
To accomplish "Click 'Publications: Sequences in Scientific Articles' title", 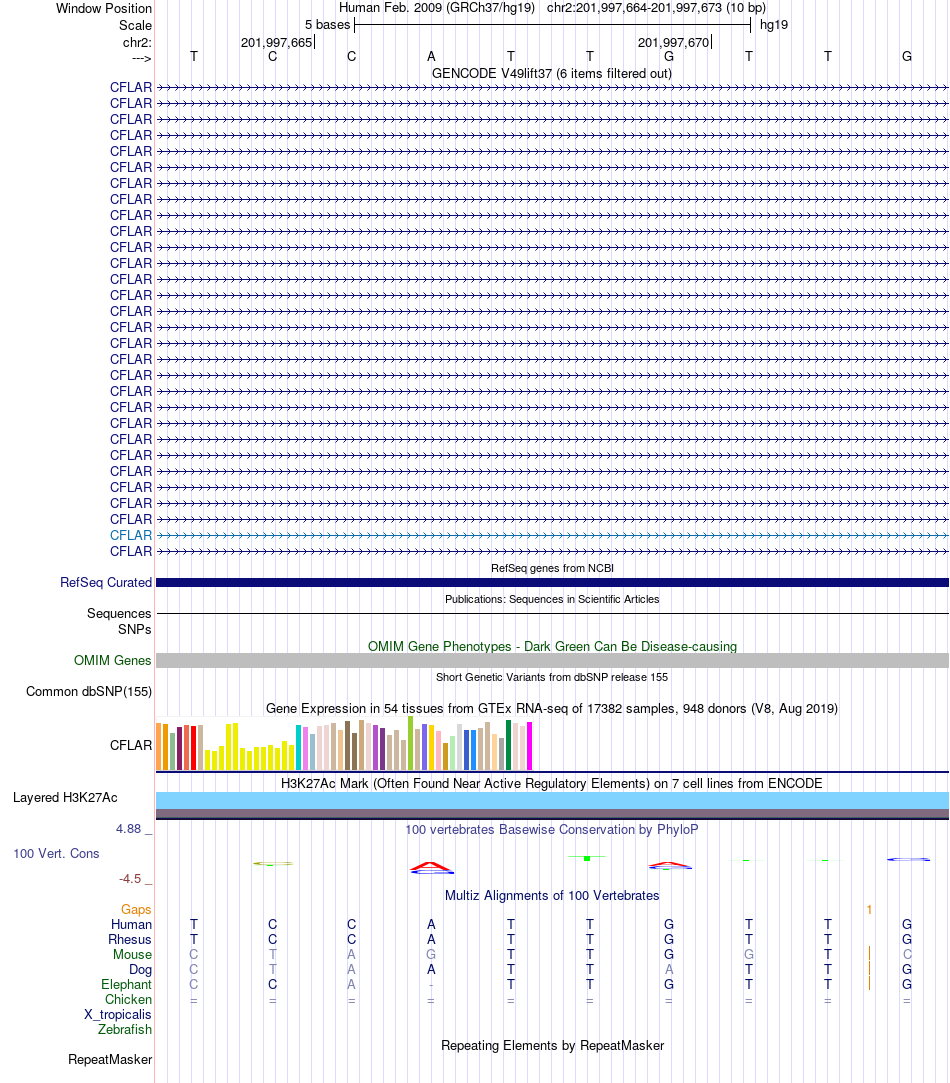I will (x=552, y=600).
